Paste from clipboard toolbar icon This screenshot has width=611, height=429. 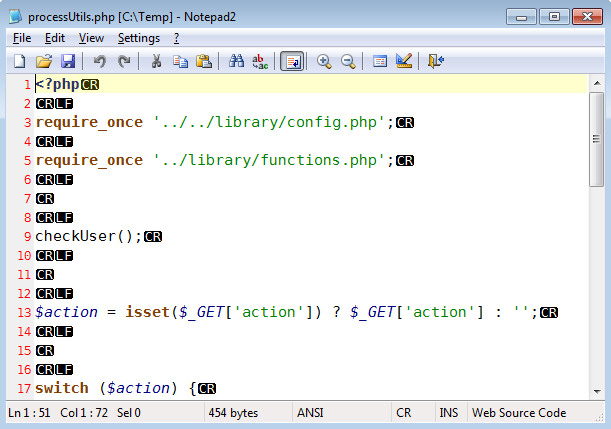204,61
